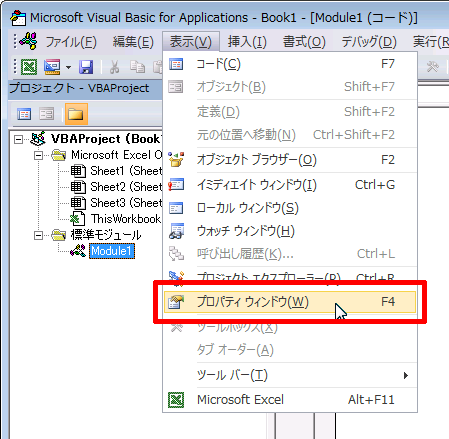Open the 編集(E) menu
449x439 pixels.
[133, 42]
